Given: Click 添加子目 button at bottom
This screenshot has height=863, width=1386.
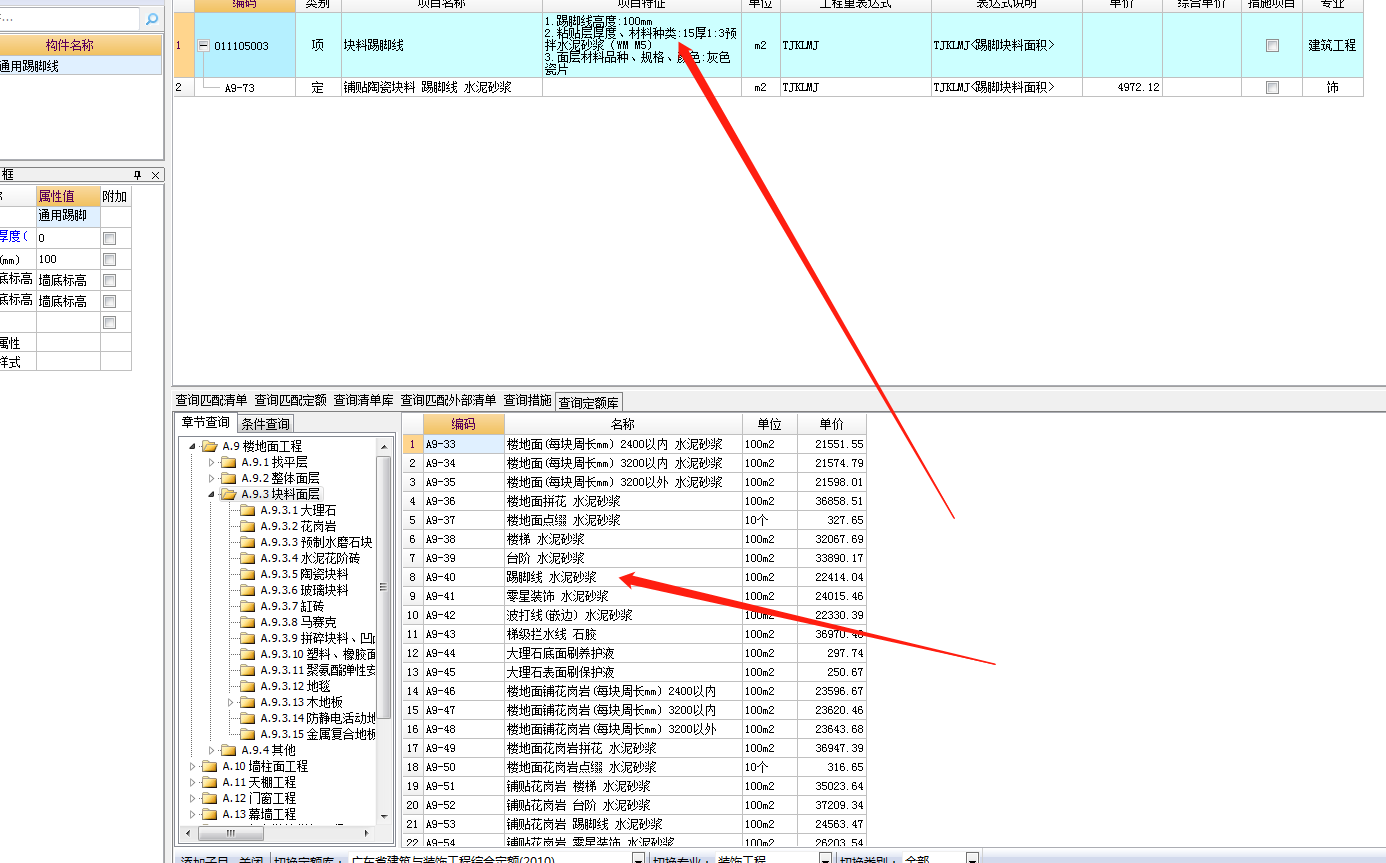Looking at the screenshot, I should (203, 858).
